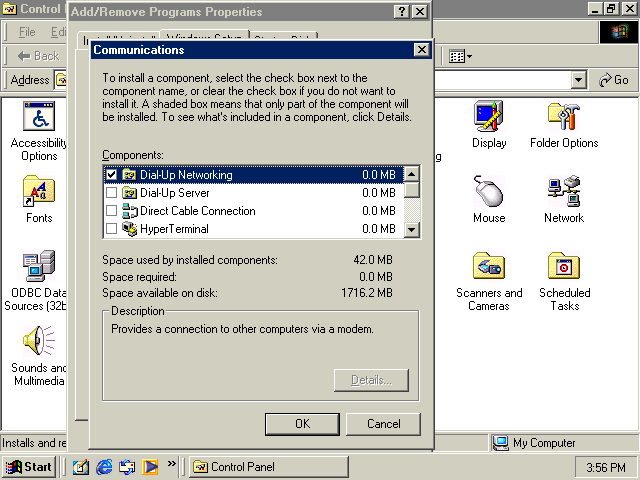Click OK in Communications dialog
The image size is (640, 480).
[302, 424]
